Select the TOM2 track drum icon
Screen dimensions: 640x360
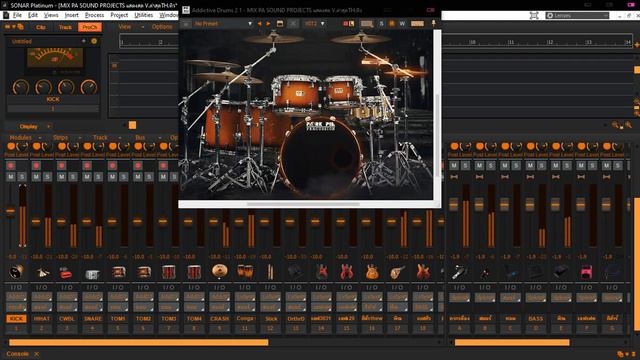(143, 272)
